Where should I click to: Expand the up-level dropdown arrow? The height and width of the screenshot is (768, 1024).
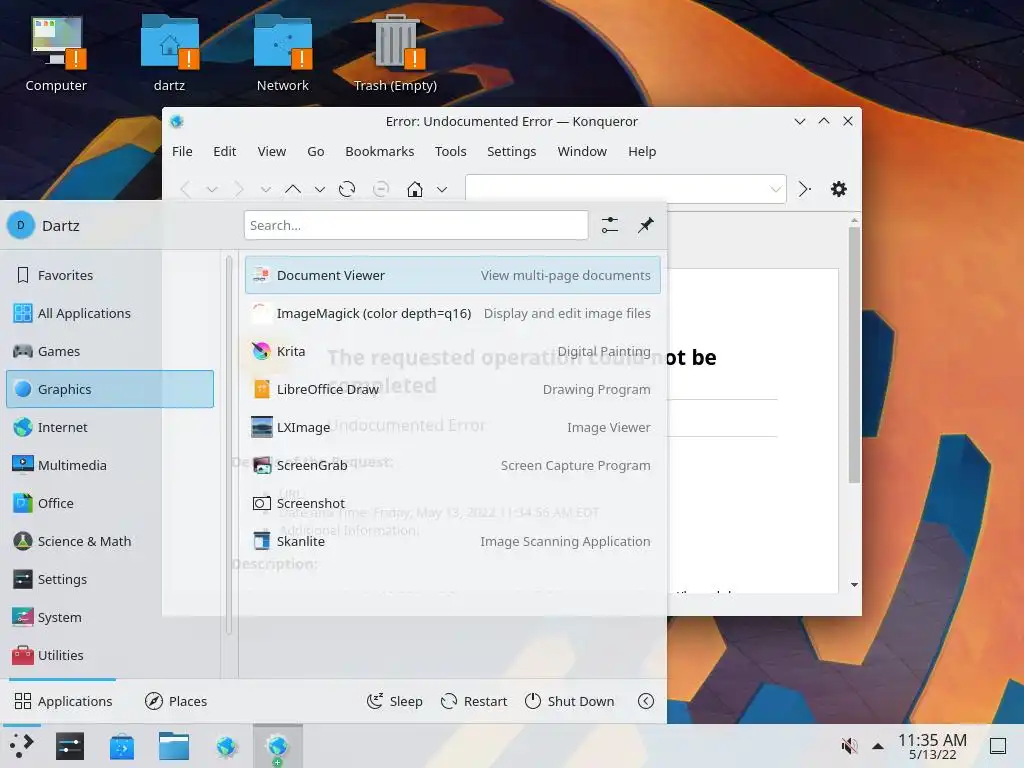[x=319, y=189]
